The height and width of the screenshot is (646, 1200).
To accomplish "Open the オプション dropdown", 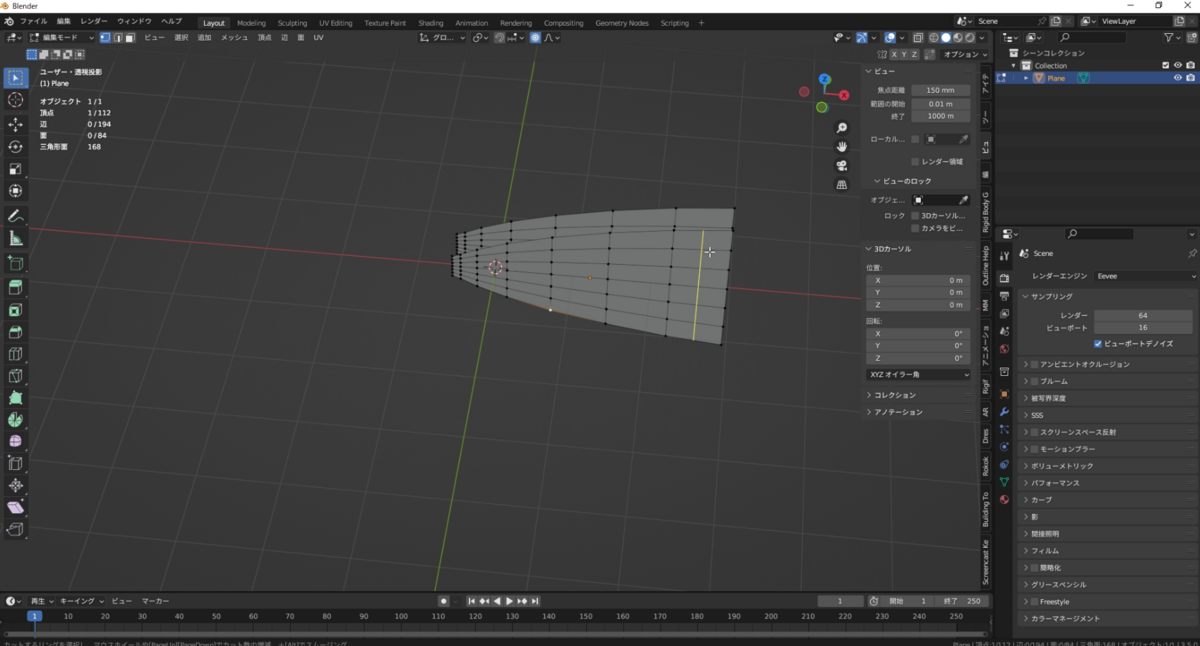I will point(963,55).
